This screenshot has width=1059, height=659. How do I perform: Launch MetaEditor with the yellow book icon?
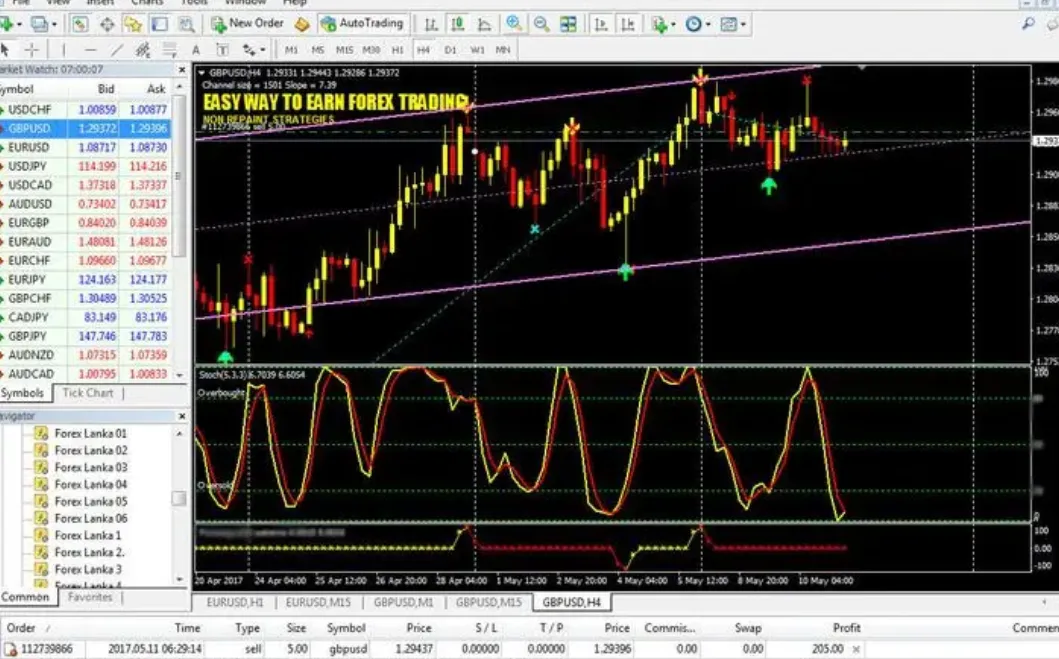click(302, 24)
